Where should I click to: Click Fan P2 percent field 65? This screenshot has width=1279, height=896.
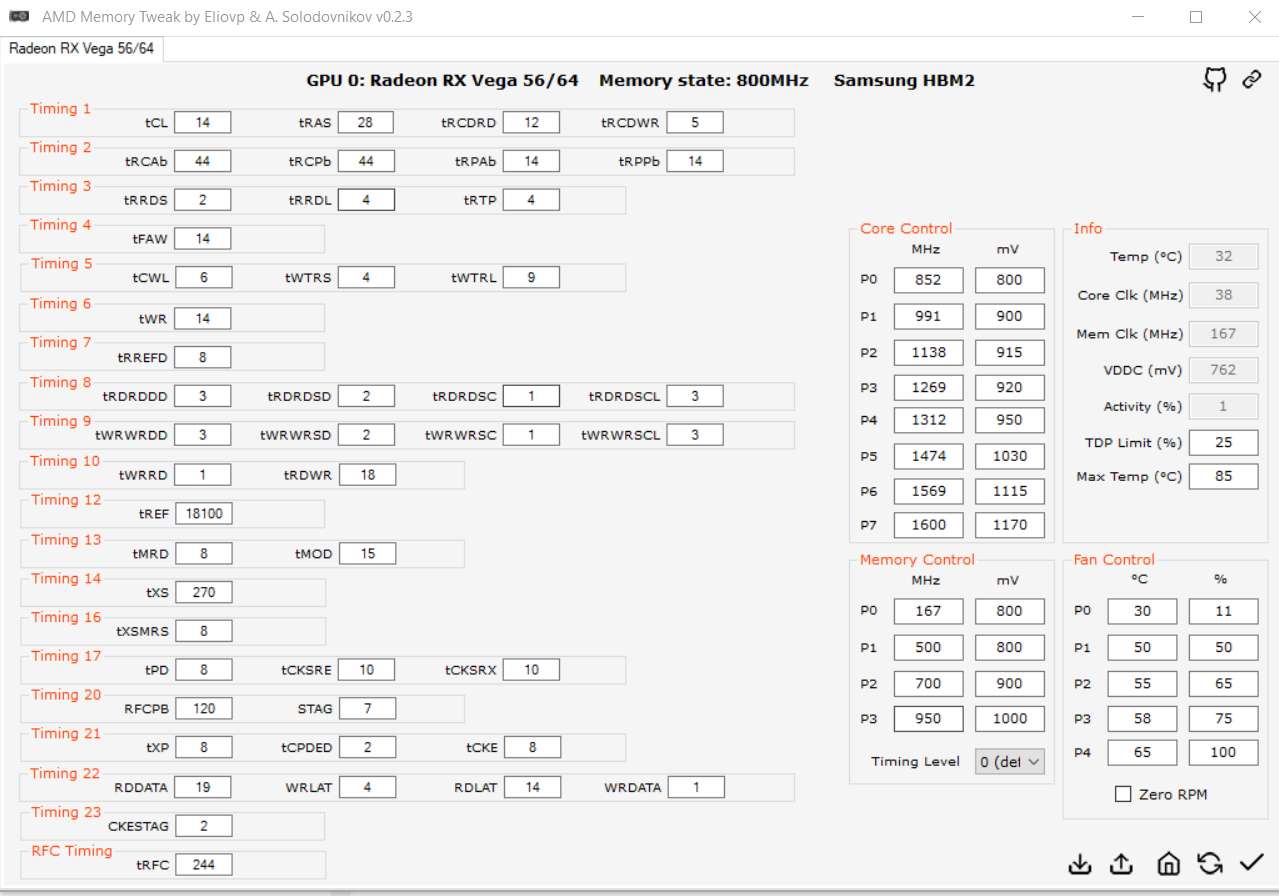point(1224,684)
